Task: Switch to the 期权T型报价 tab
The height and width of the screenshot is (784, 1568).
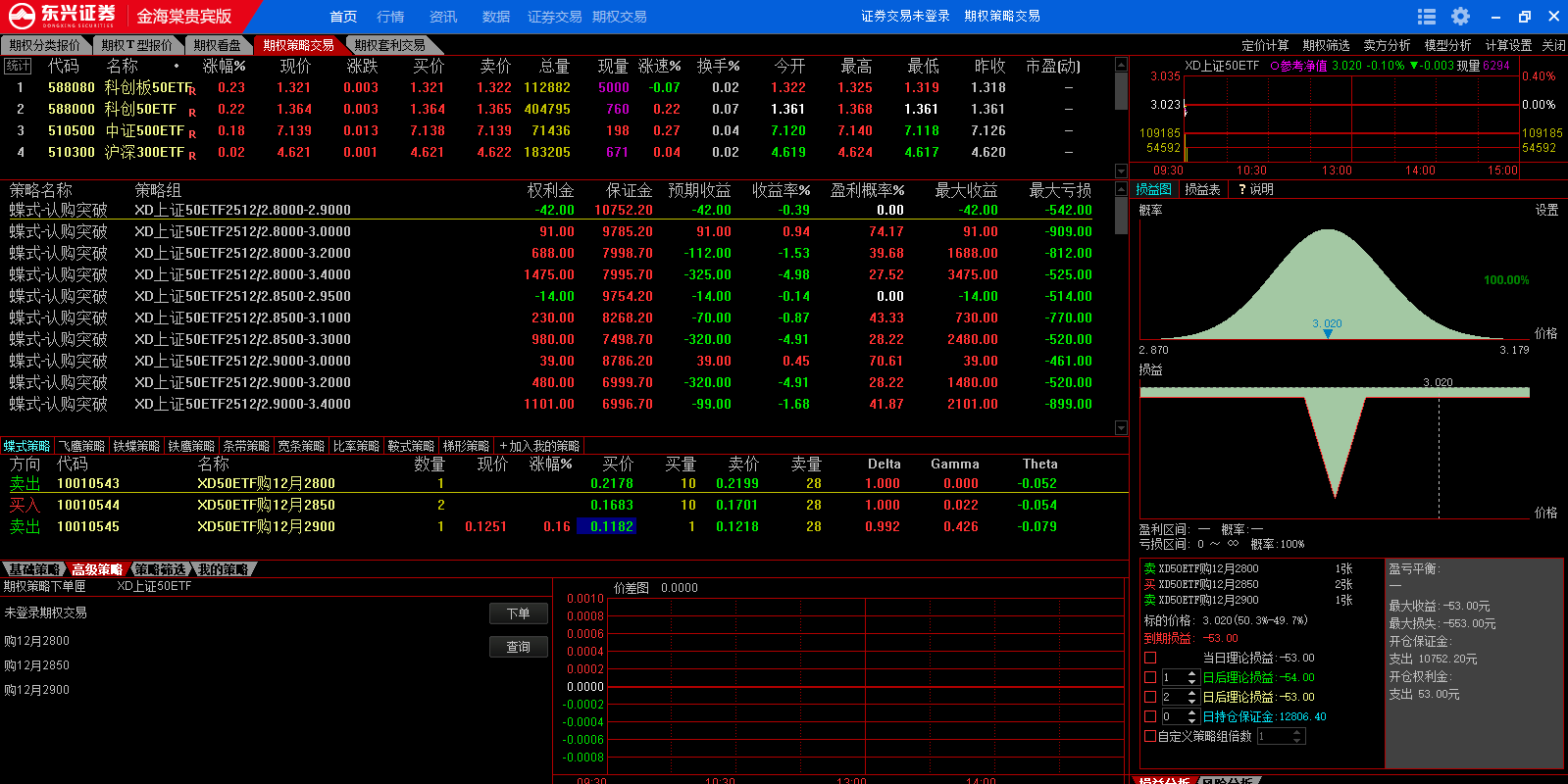Action: pyautogui.click(x=136, y=45)
